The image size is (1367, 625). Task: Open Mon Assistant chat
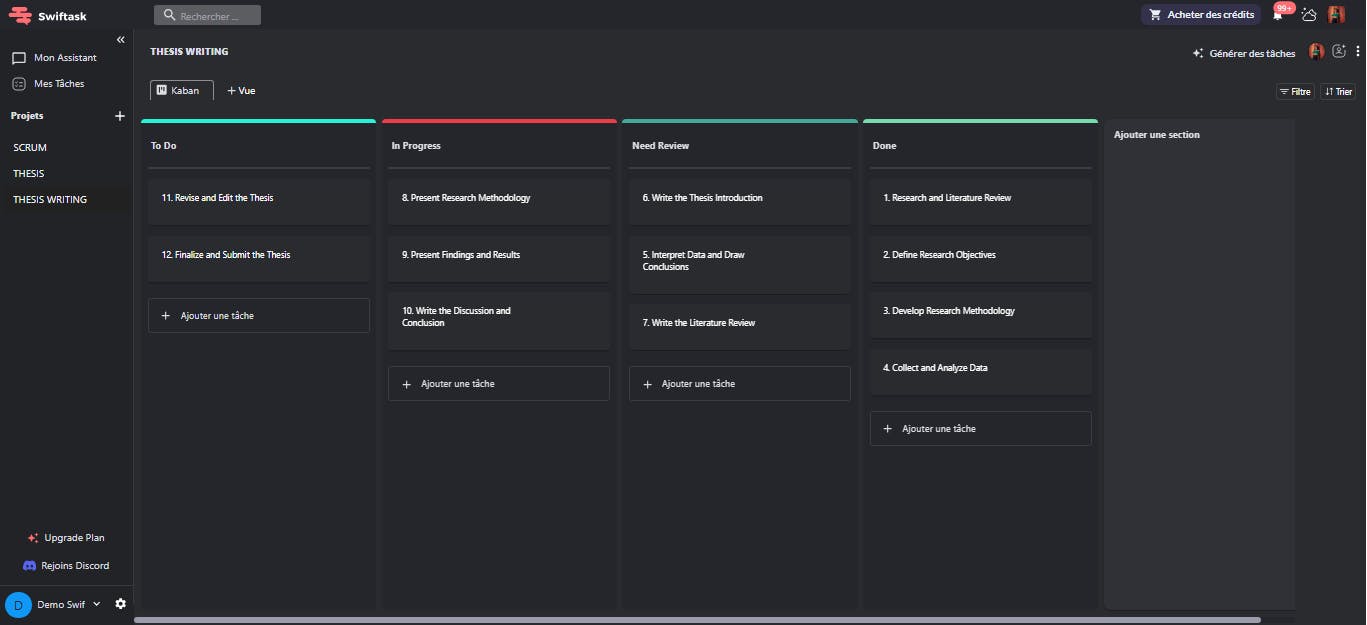point(65,58)
